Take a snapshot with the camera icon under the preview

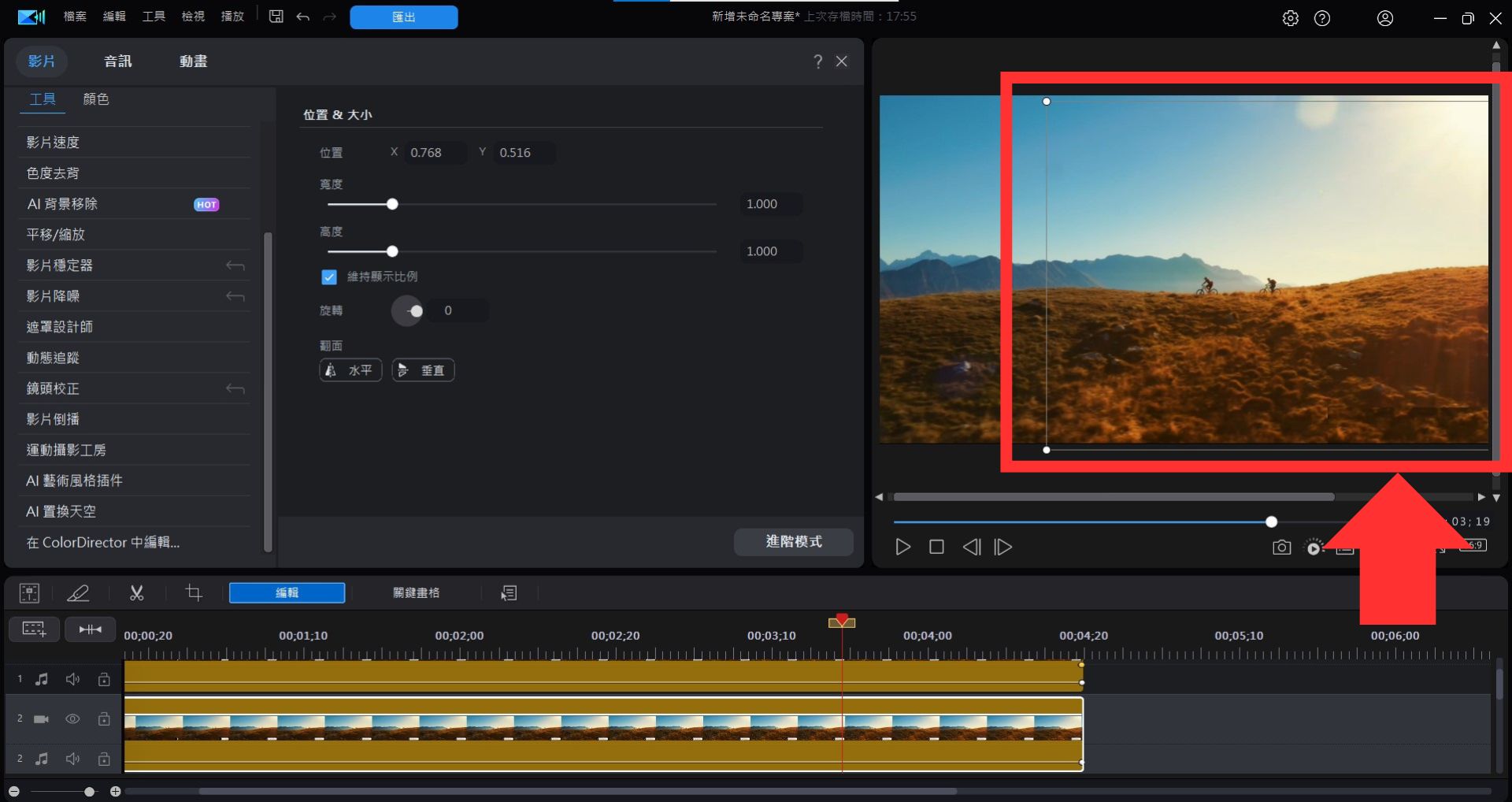pyautogui.click(x=1282, y=548)
